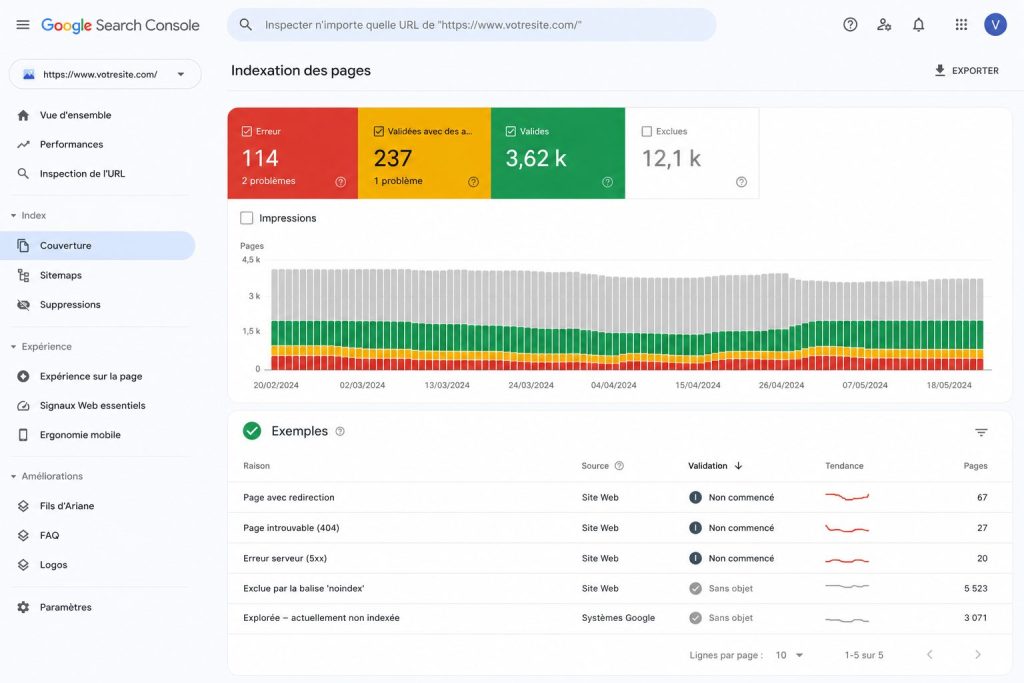Viewport: 1024px width, 683px height.
Task: Toggle the Impressions checkbox
Action: coord(247,218)
